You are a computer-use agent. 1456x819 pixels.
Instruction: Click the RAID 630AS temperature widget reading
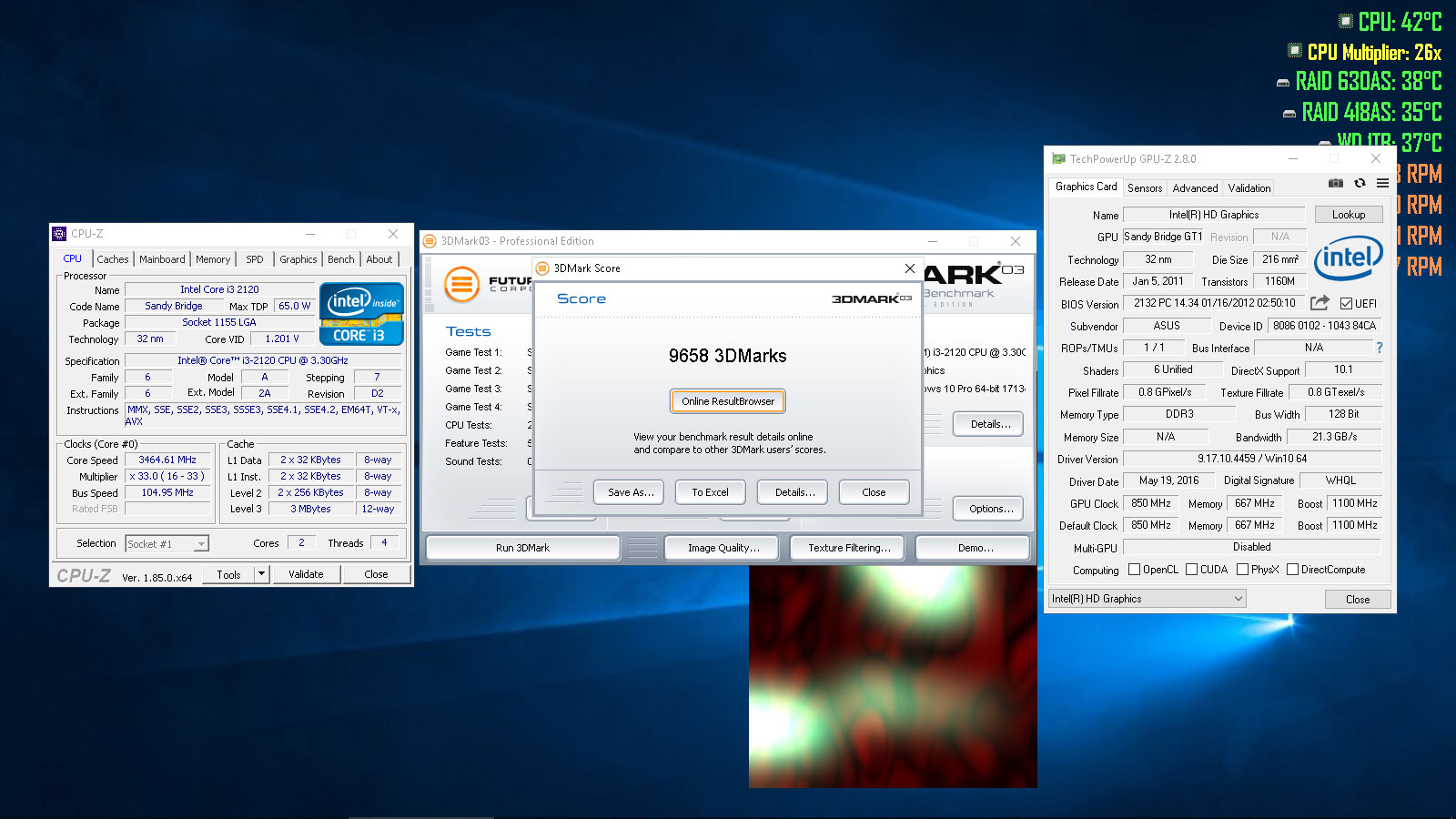coord(1359,82)
